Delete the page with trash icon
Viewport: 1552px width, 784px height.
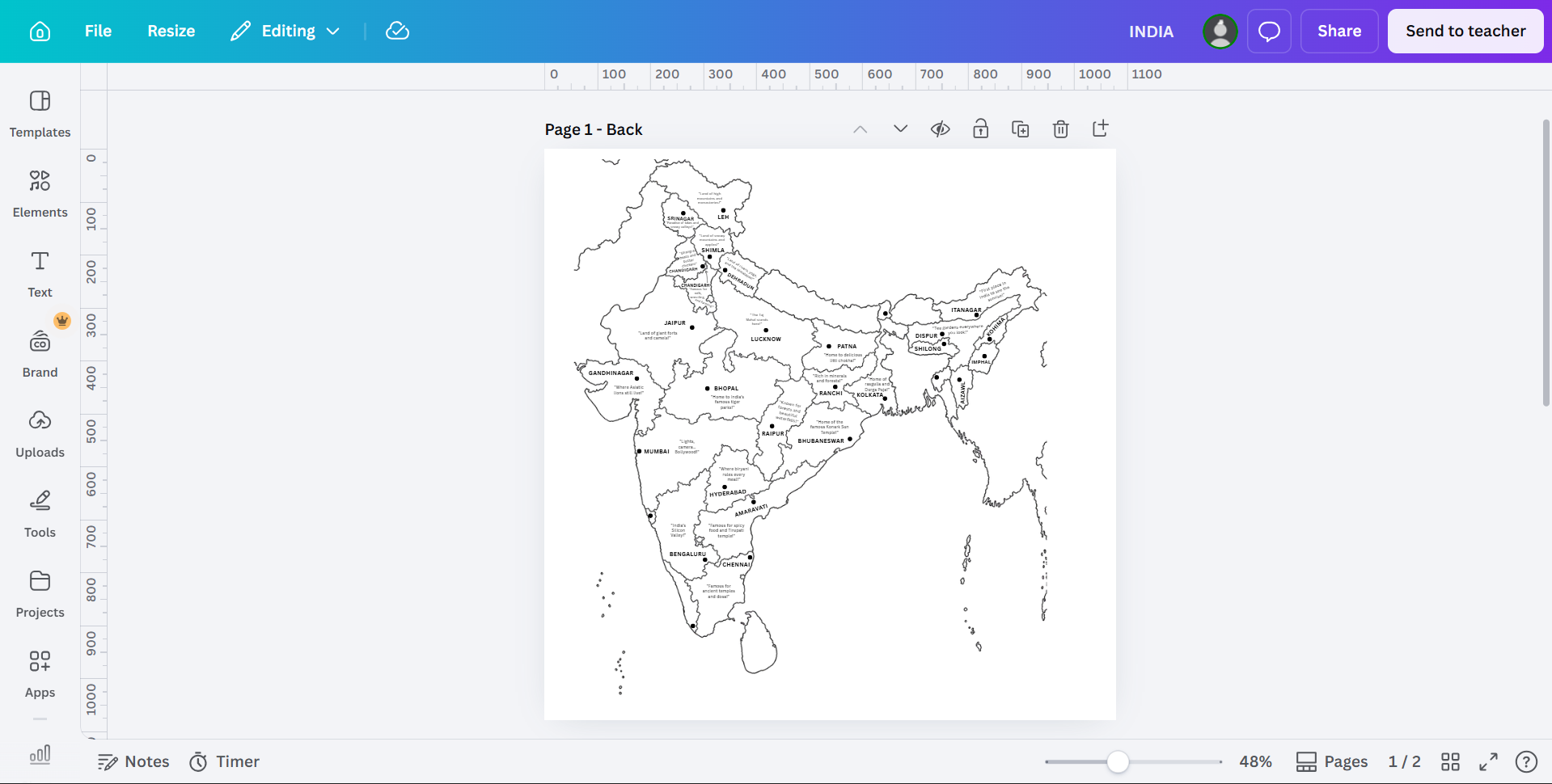click(x=1060, y=129)
